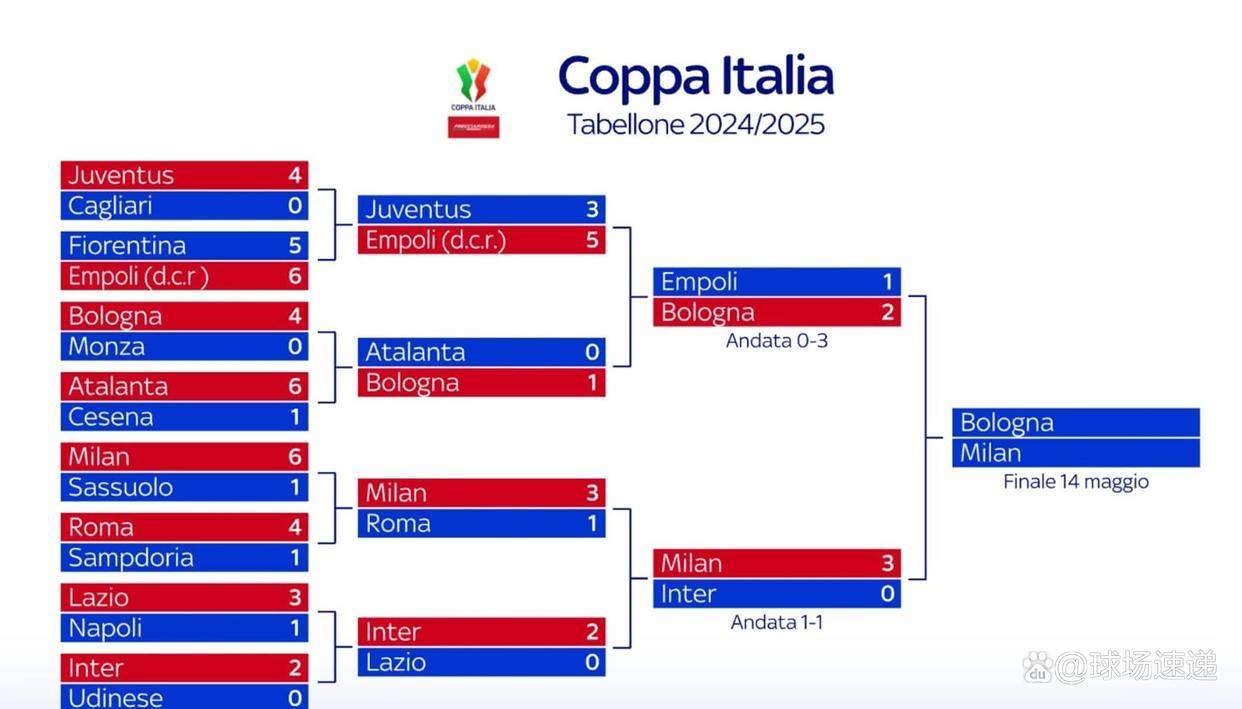Click the Fiorentina team row
The image size is (1242, 709).
click(x=184, y=246)
